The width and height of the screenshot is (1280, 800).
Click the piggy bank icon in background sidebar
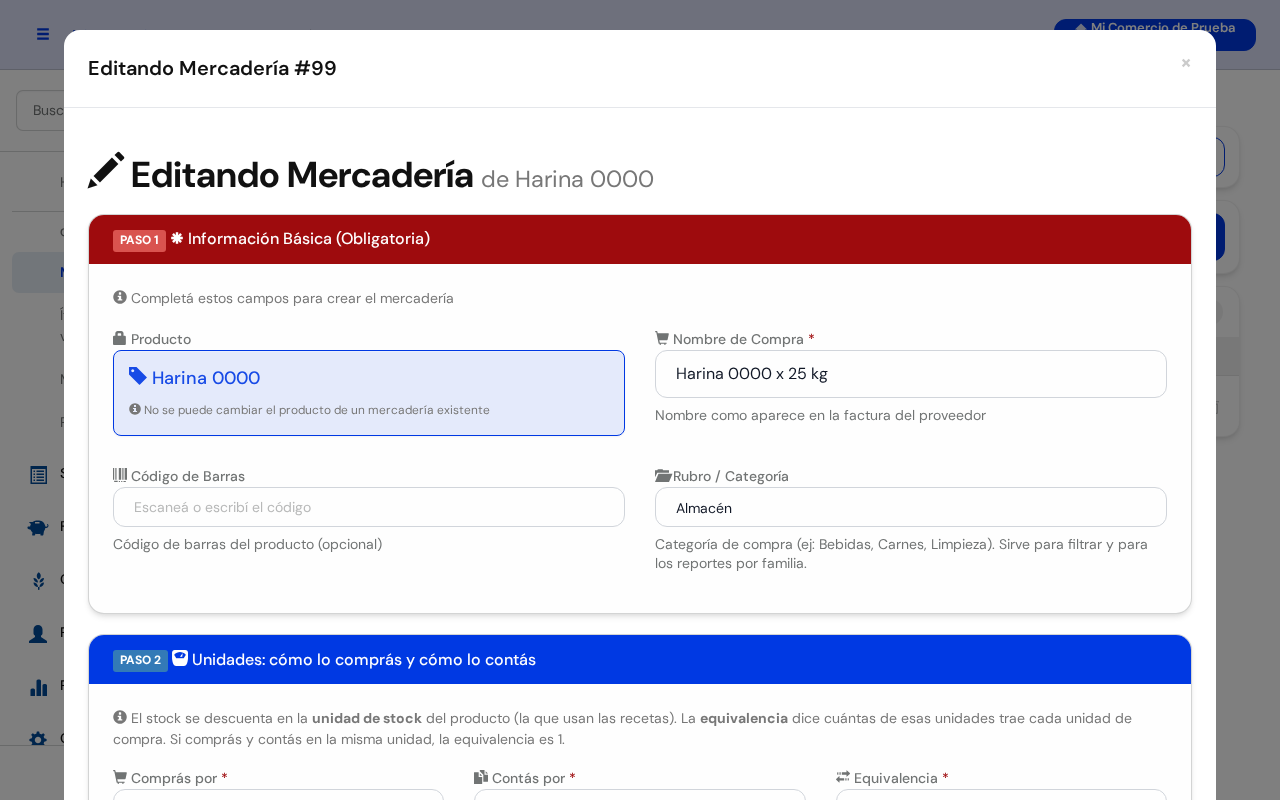(38, 527)
